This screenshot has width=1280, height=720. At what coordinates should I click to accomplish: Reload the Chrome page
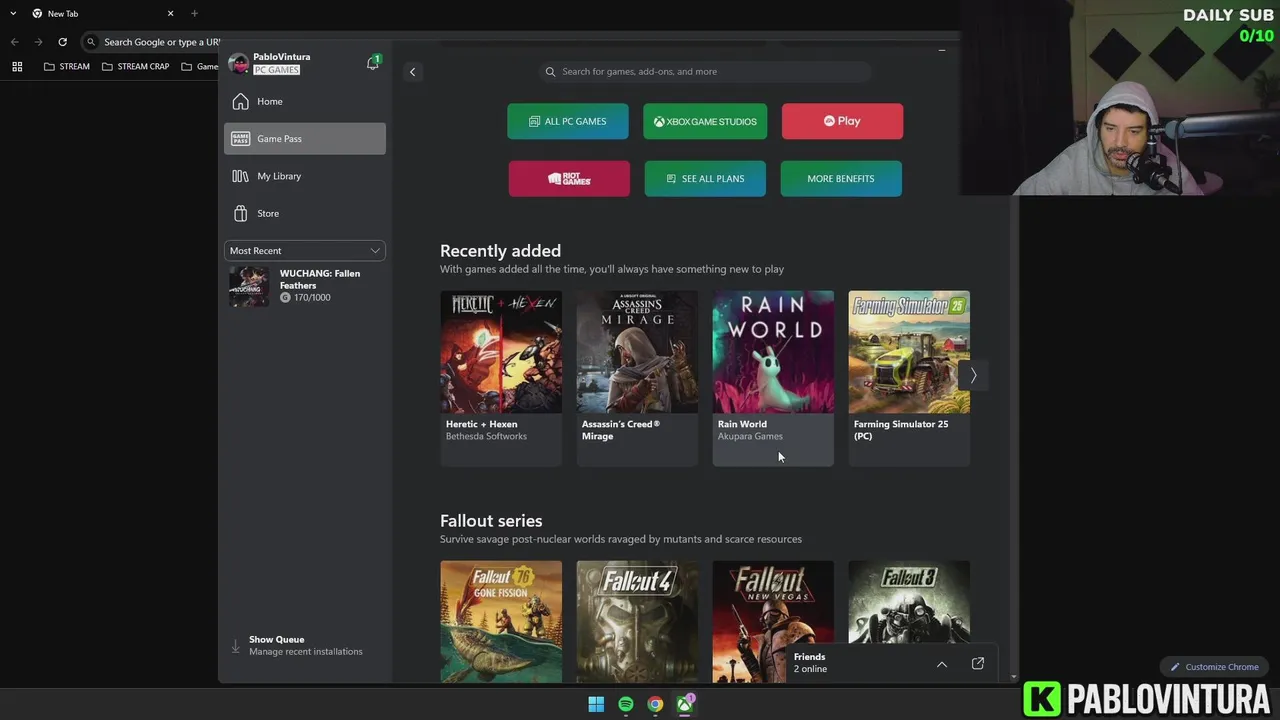pos(62,42)
